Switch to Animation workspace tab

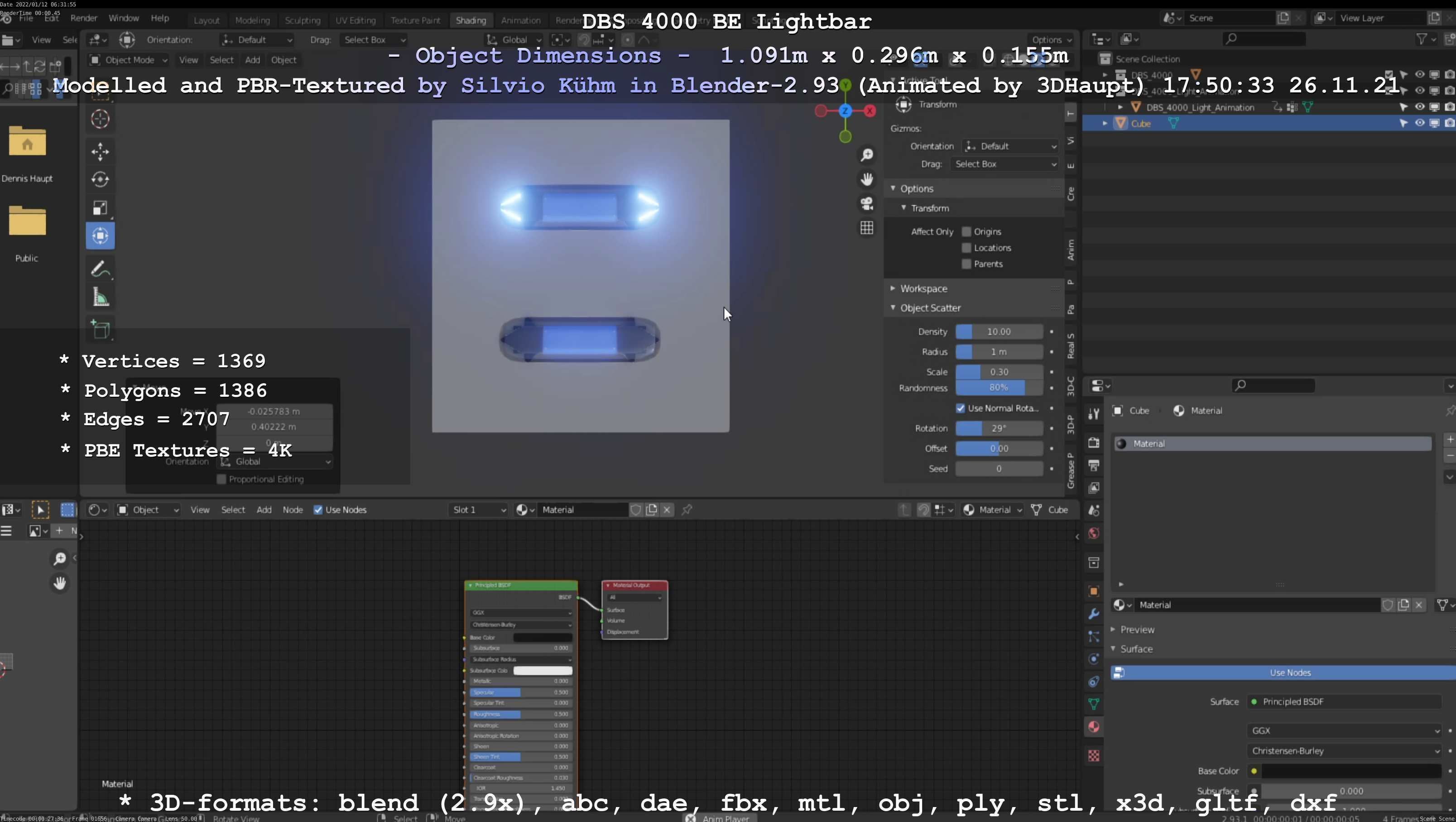pos(520,20)
